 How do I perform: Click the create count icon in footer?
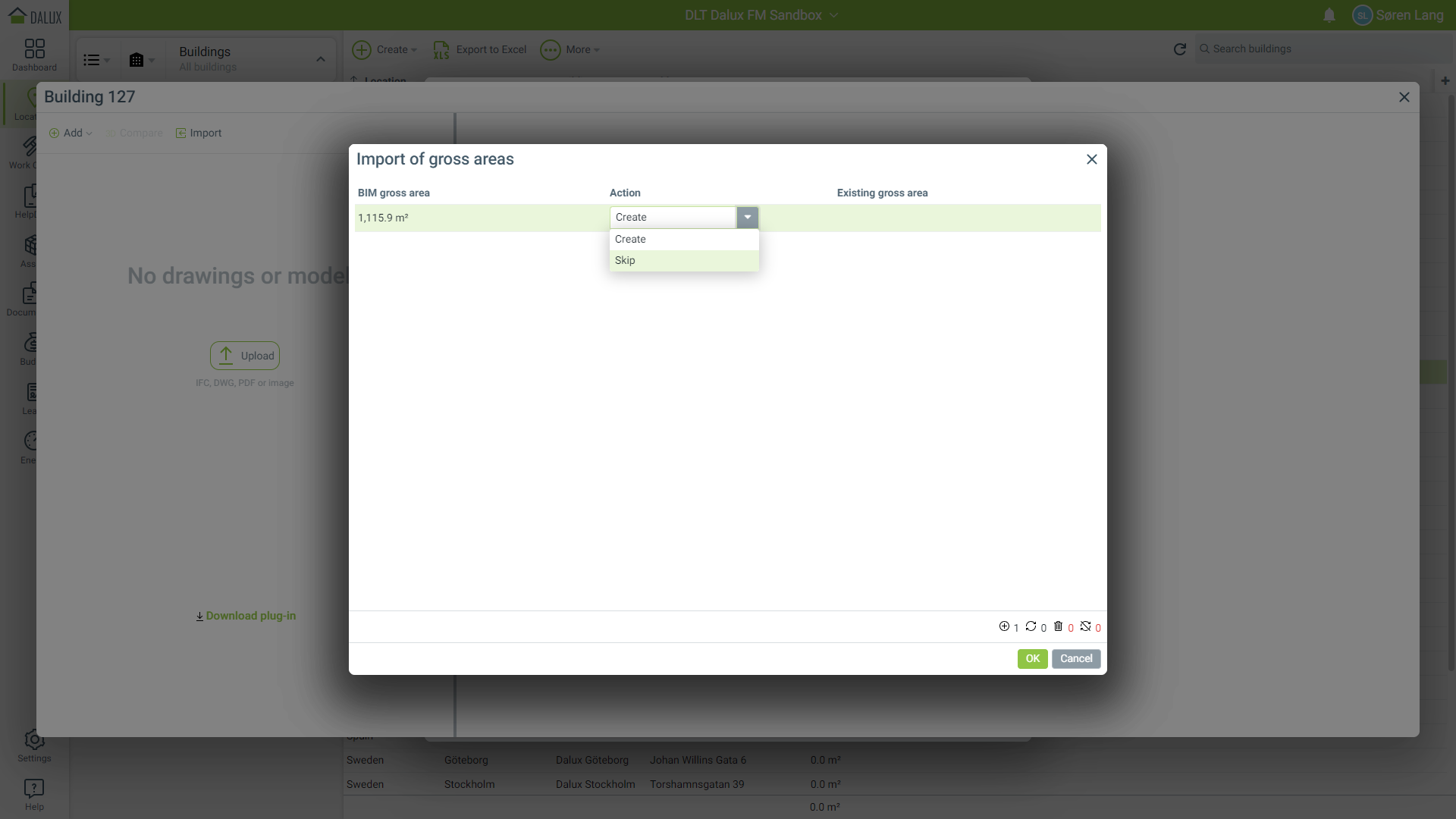(x=1004, y=626)
